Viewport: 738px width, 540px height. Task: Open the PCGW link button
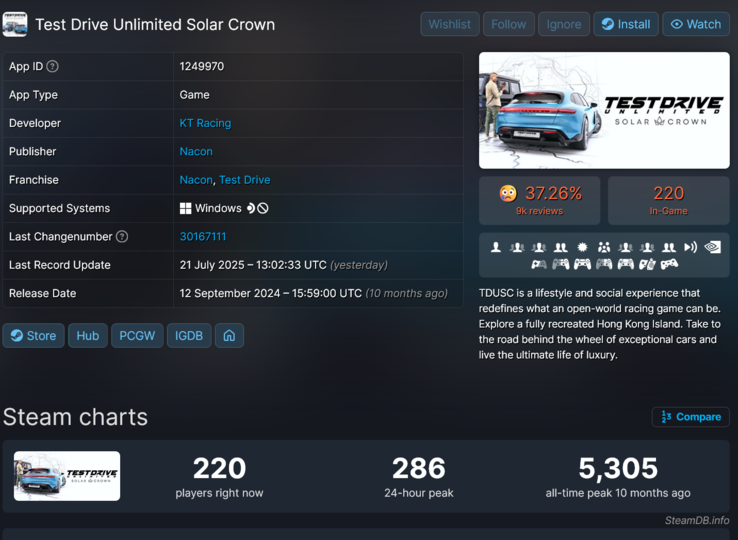[137, 336]
